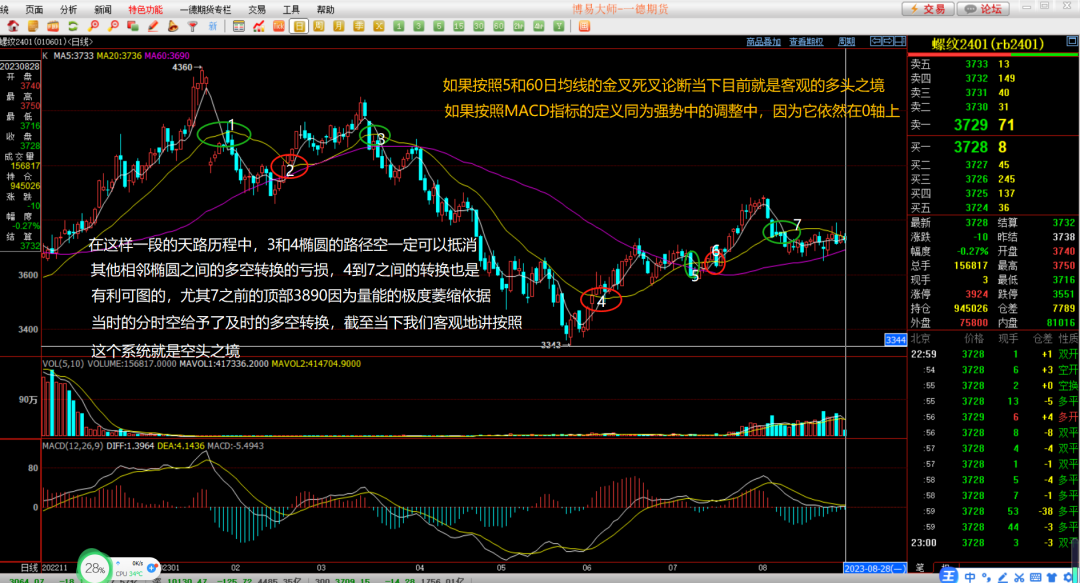Click the 查看期权 link
Screen dimensions: 1080x583
coord(806,42)
